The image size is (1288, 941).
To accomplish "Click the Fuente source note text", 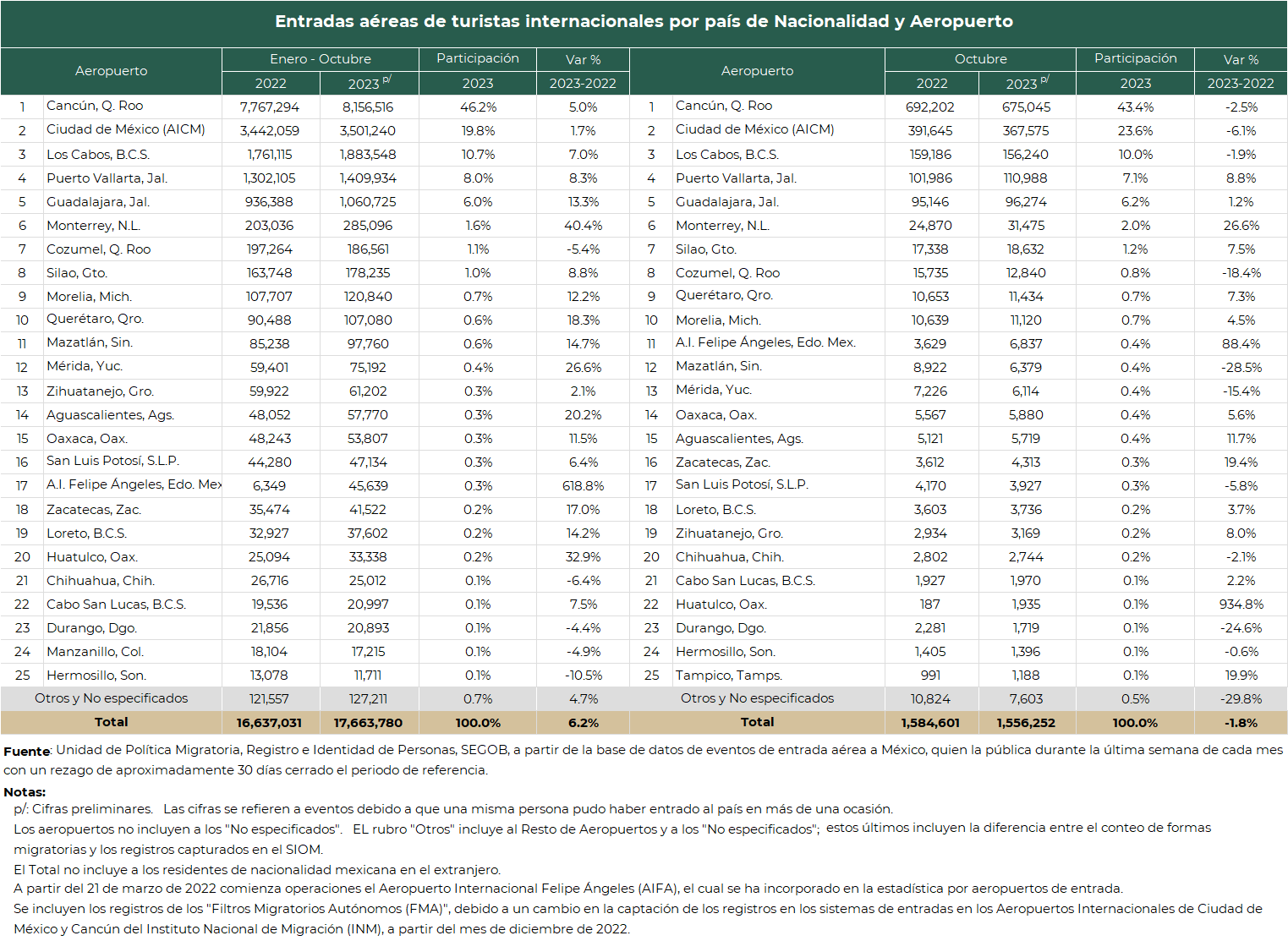I will point(644,760).
